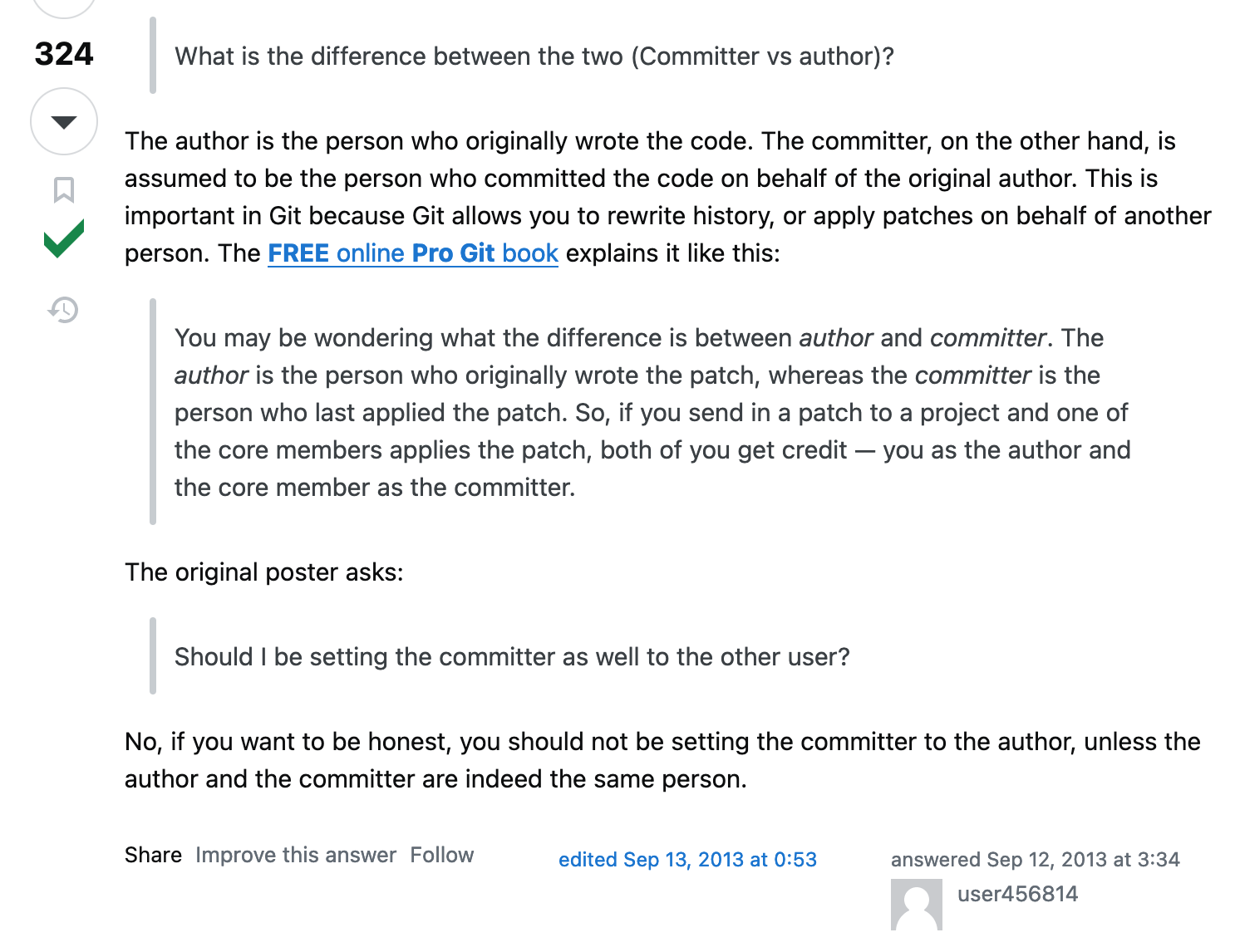Show the post activity history clock icon

point(63,310)
